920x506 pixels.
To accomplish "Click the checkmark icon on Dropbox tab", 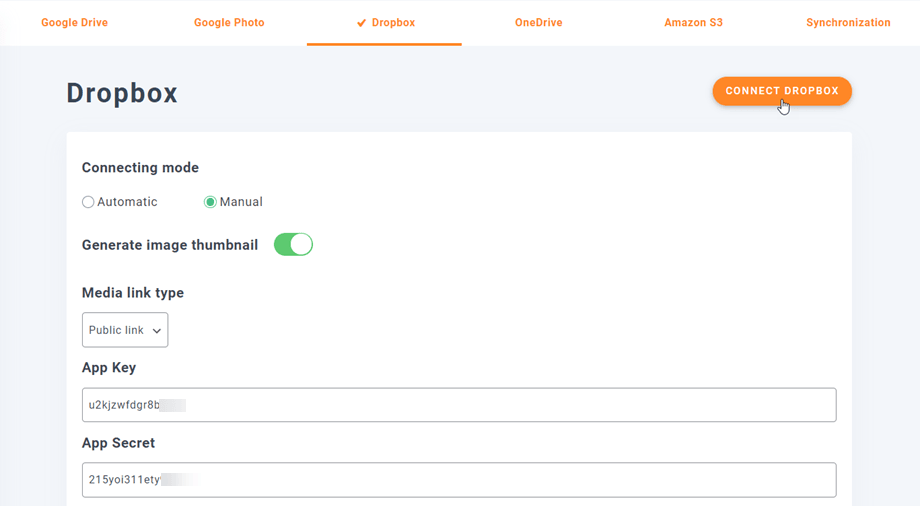I will (x=361, y=23).
